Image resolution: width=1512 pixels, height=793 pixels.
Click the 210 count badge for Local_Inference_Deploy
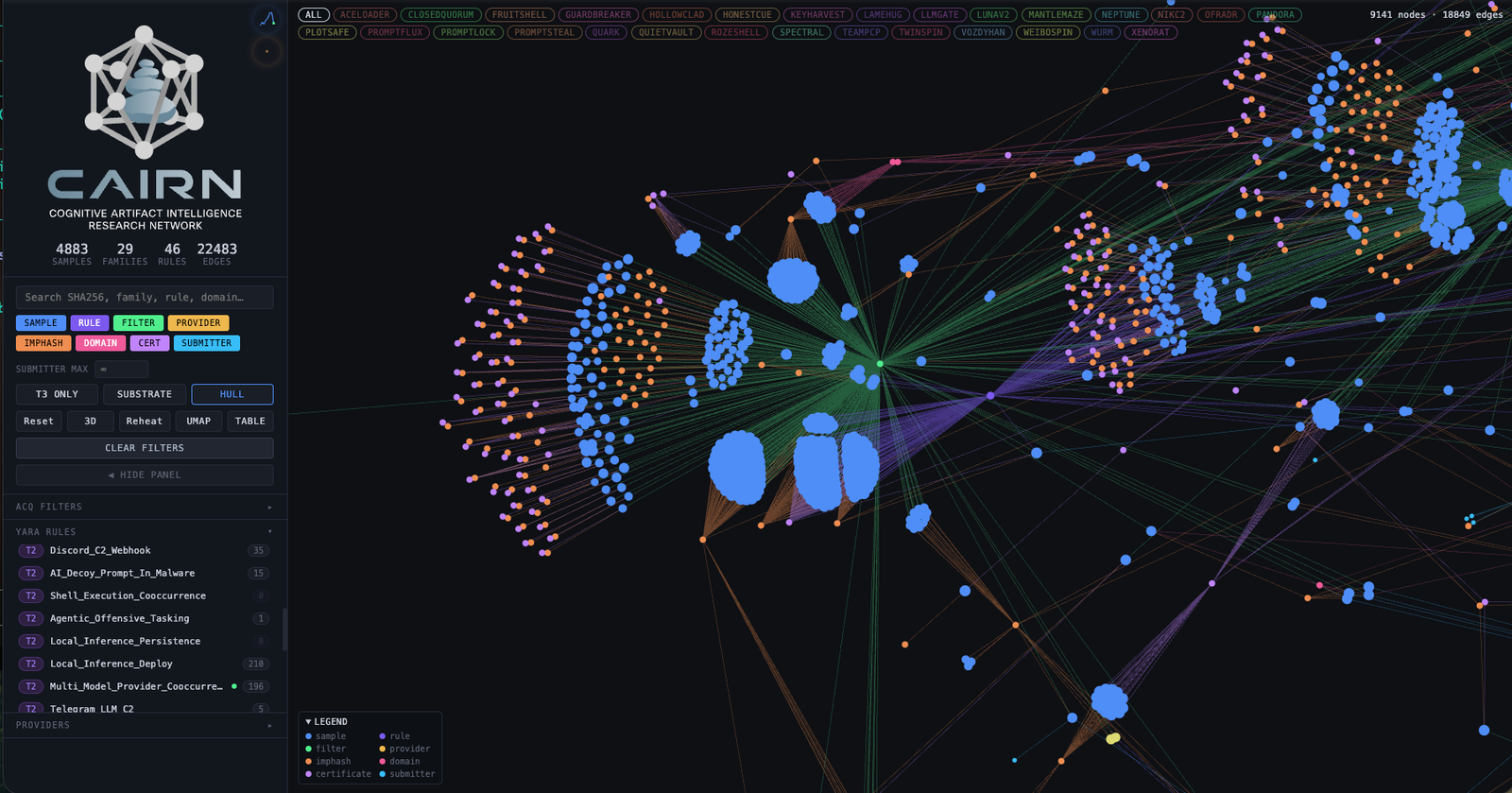(x=256, y=664)
